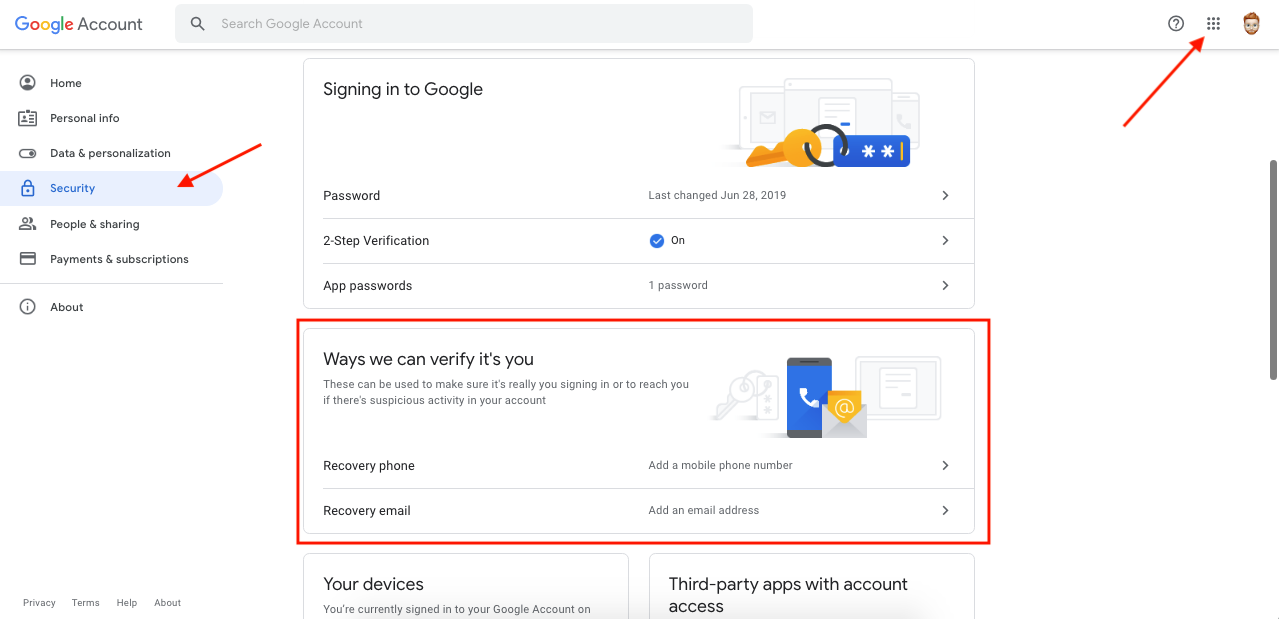Click the 'Signing in to Google' heading
The image size is (1279, 619).
(x=403, y=89)
